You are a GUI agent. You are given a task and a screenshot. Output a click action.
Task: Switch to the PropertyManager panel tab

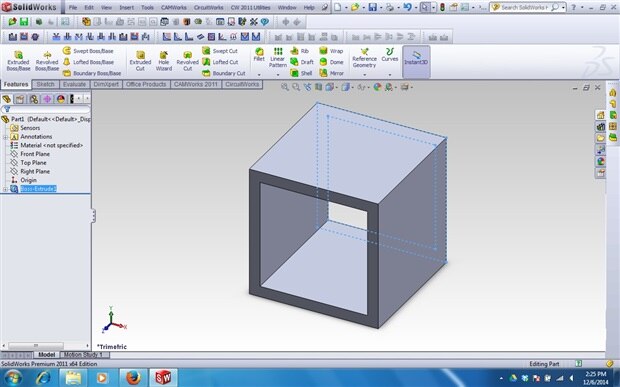pyautogui.click(x=20, y=99)
